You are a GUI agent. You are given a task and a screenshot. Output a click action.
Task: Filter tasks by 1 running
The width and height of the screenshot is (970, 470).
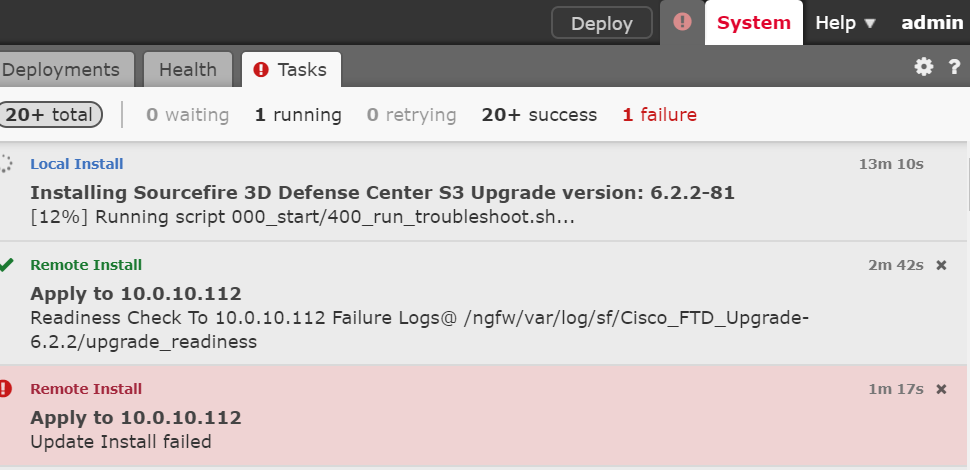(x=298, y=115)
